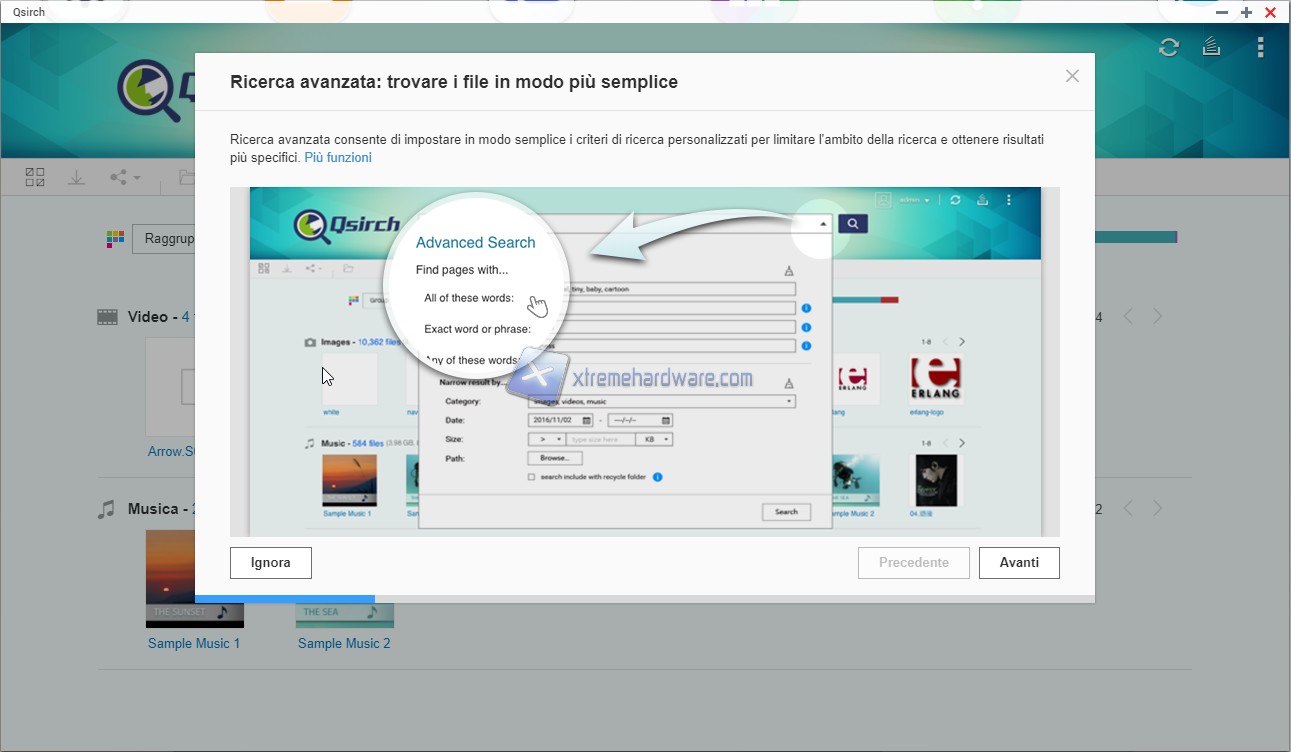This screenshot has height=752, width=1291.
Task: Click the multi-select grid toolbar icon
Action: (35, 177)
